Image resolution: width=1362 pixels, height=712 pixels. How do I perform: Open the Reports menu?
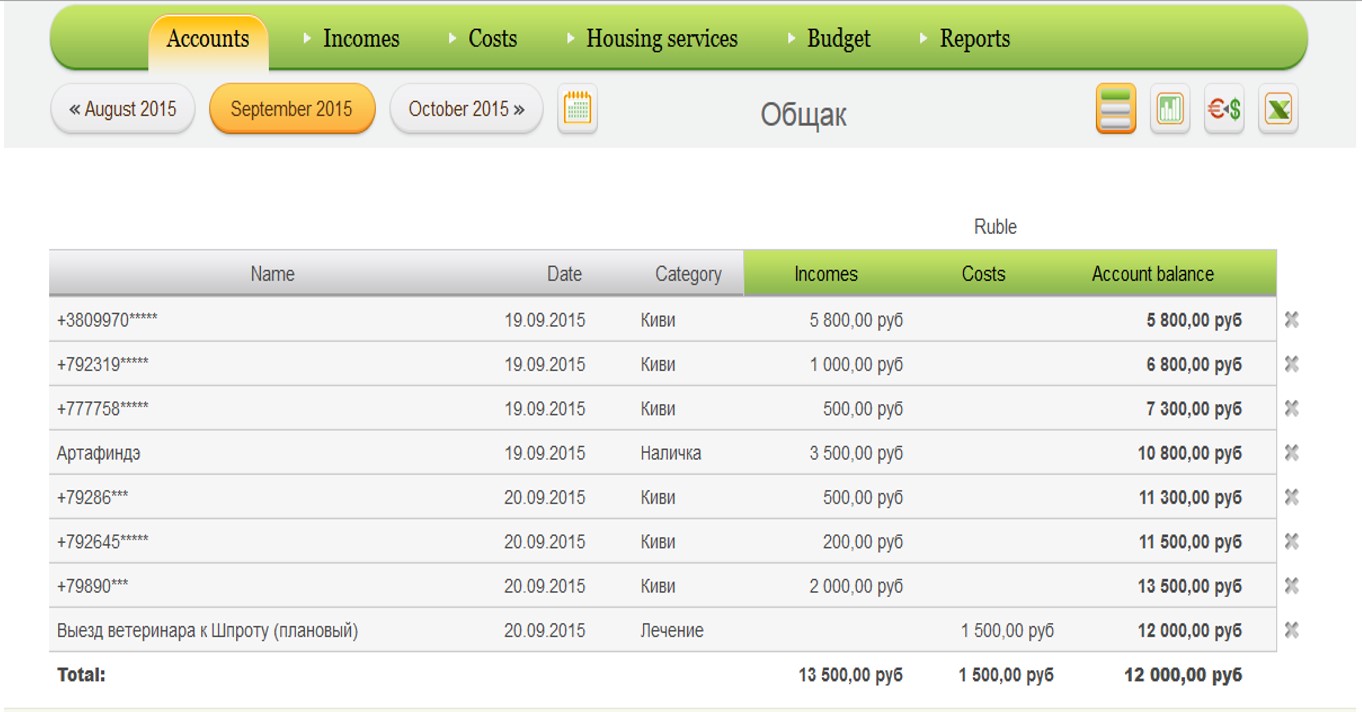coord(974,39)
